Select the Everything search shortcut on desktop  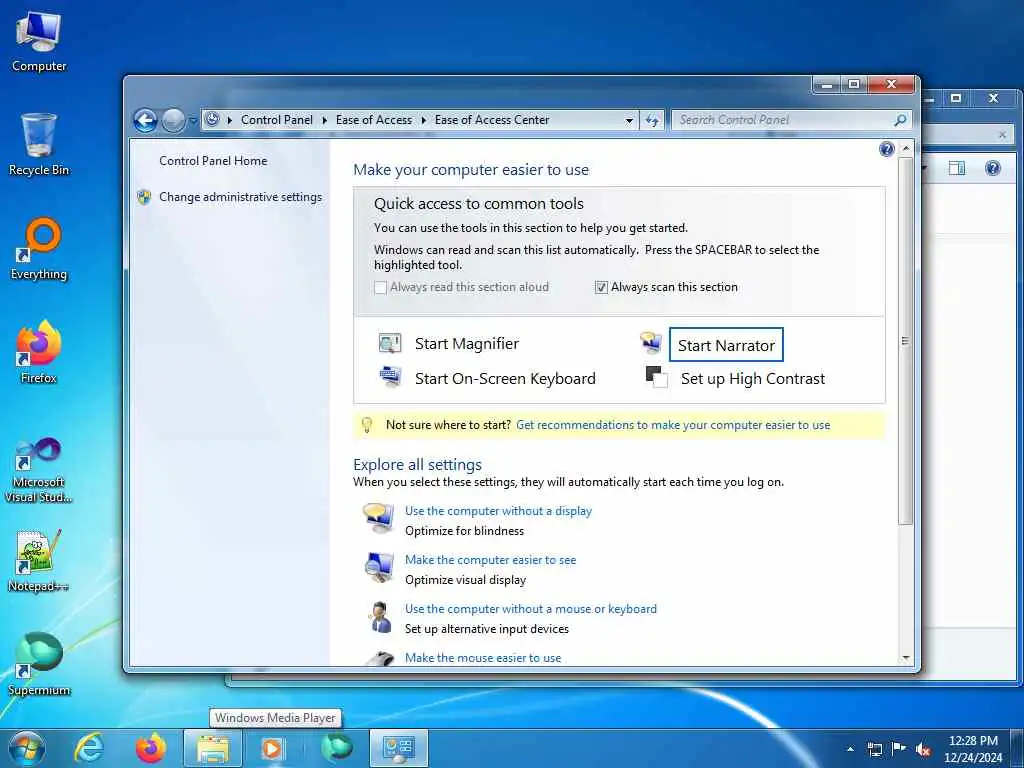(x=39, y=248)
